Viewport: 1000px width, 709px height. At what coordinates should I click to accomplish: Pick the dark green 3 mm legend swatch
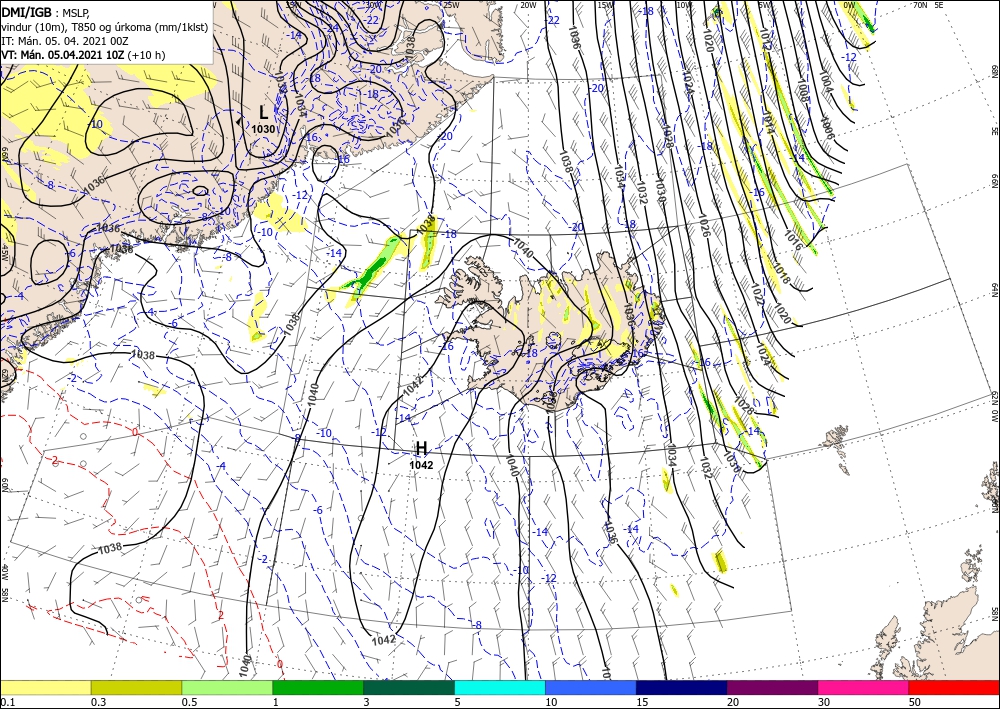(x=409, y=687)
